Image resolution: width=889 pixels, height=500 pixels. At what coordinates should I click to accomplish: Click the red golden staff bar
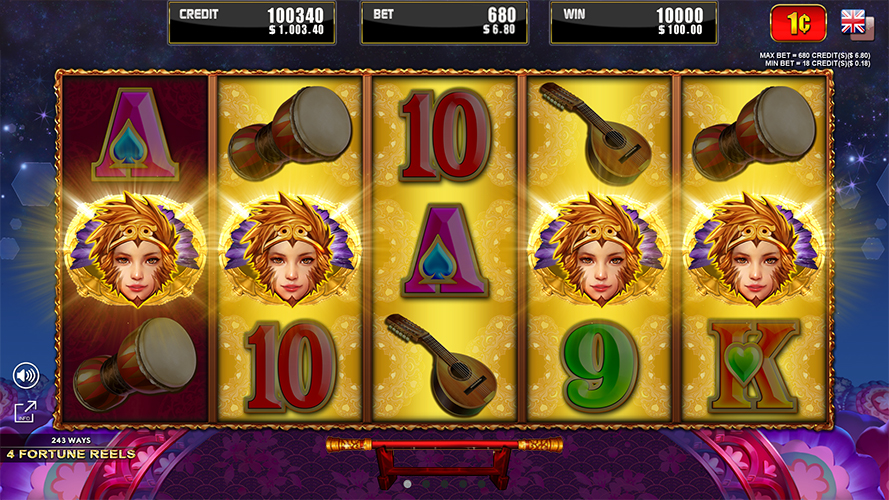[444, 444]
